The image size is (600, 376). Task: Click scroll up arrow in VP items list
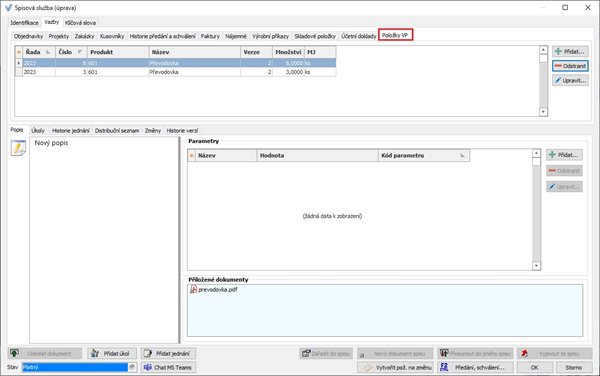(543, 50)
